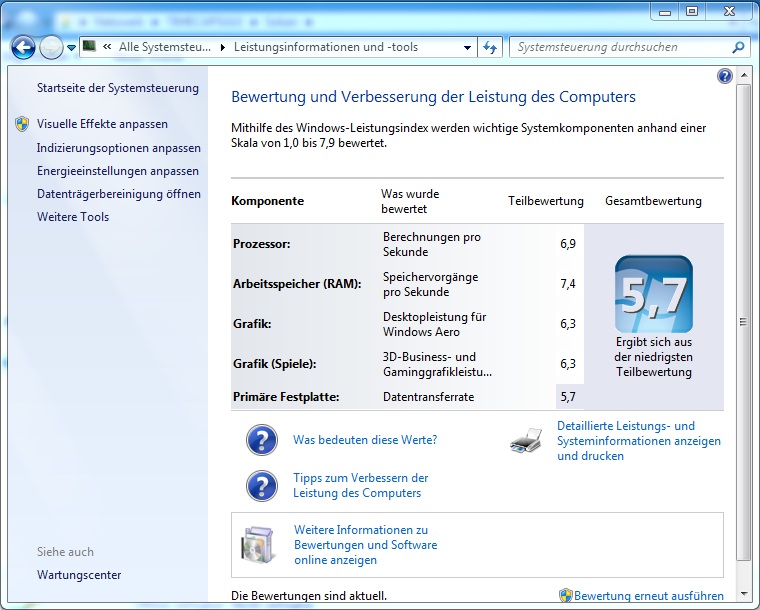Open 'Wartungscenter' under Siehe auch
The height and width of the screenshot is (610, 760).
(x=79, y=575)
